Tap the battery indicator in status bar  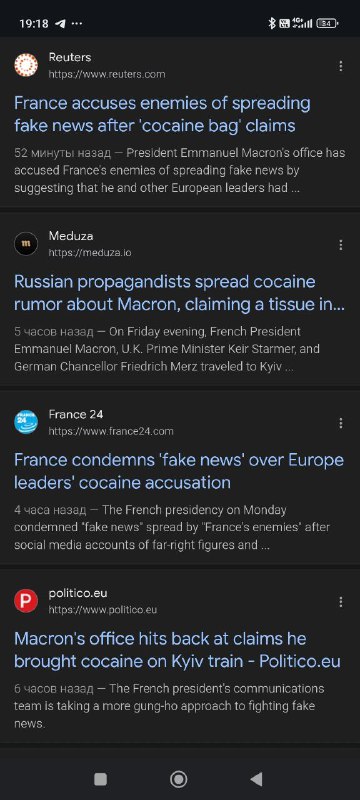coord(327,23)
